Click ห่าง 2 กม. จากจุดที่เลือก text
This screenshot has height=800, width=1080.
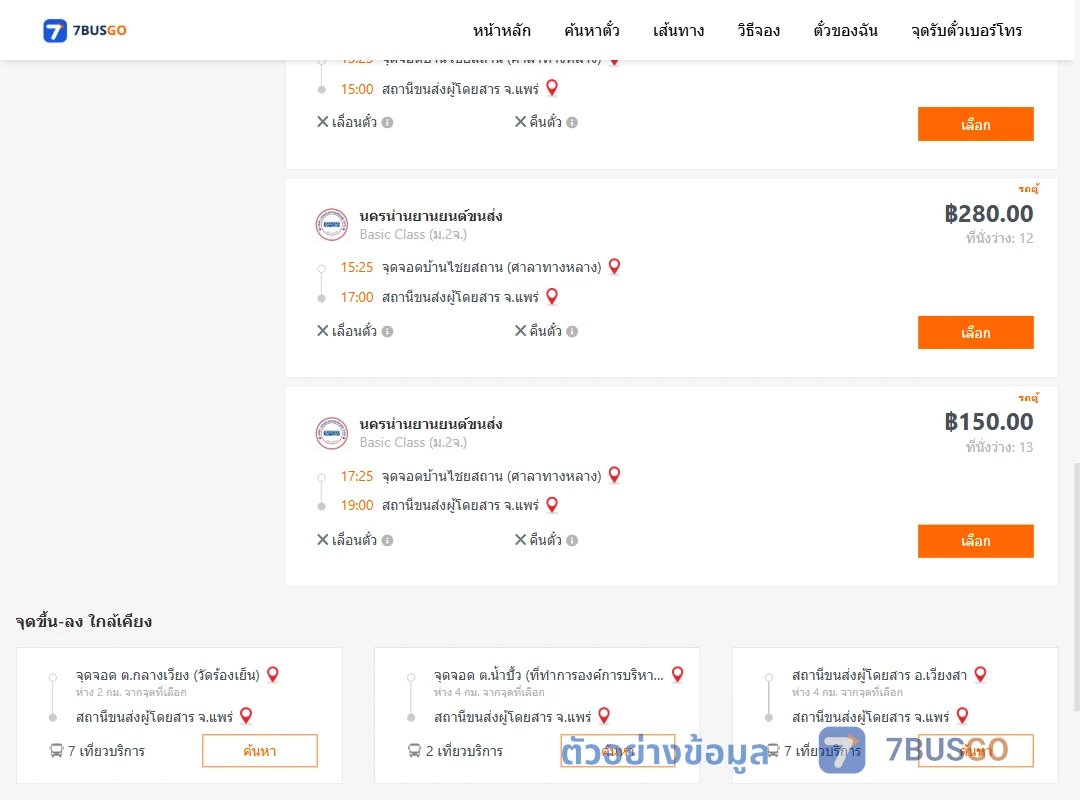point(131,693)
